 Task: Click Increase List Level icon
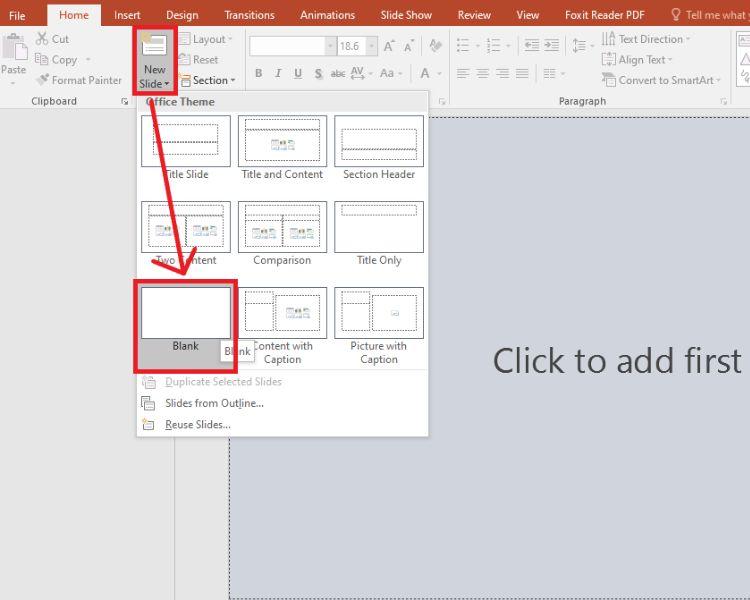point(551,46)
